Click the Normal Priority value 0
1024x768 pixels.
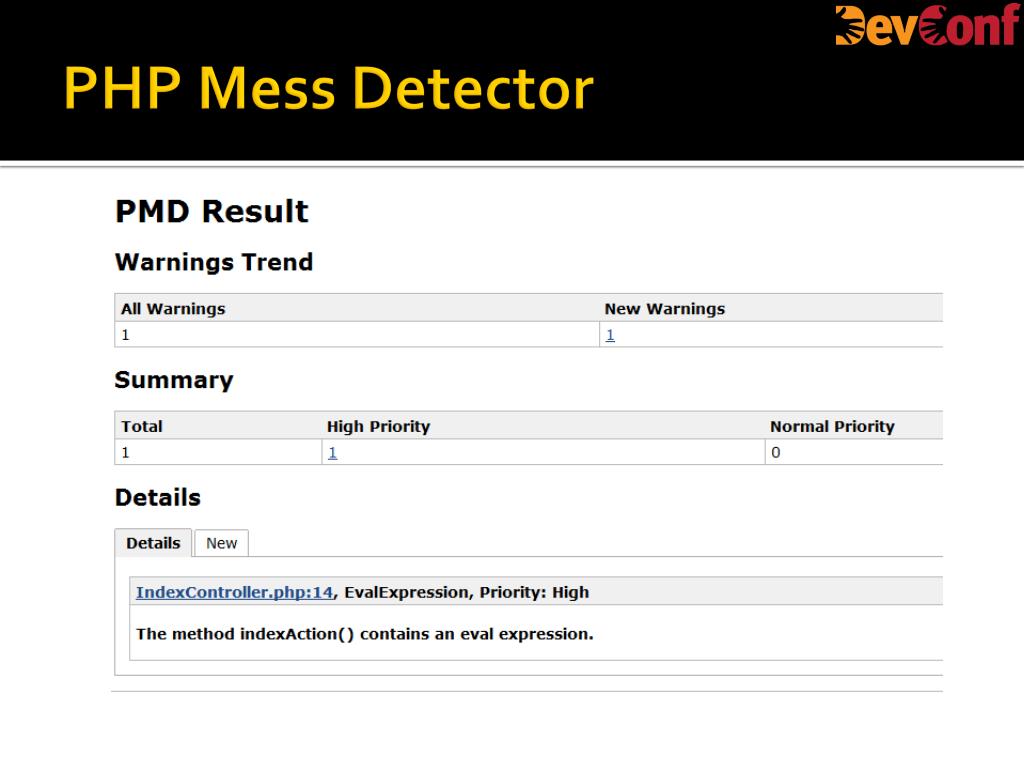tap(776, 453)
